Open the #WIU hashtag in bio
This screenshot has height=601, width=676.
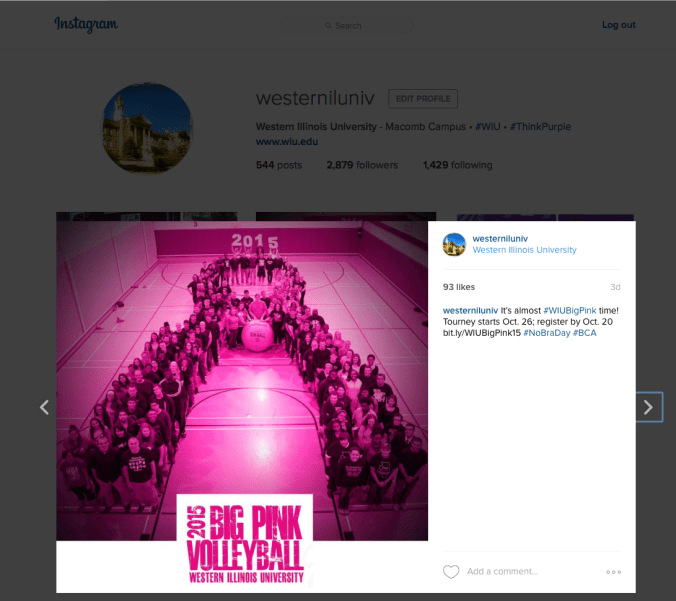coord(488,127)
